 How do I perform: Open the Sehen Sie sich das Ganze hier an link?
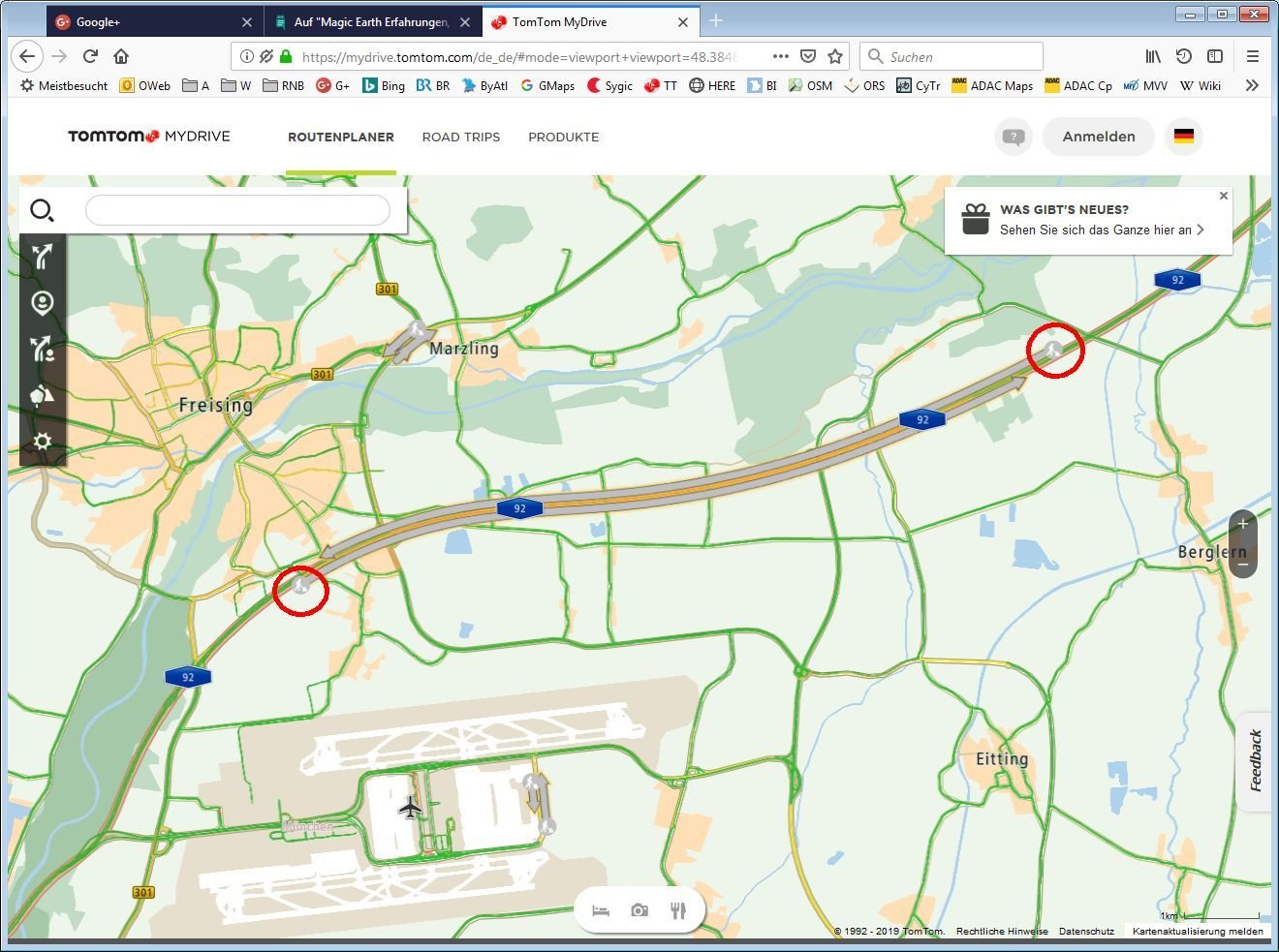point(1102,230)
